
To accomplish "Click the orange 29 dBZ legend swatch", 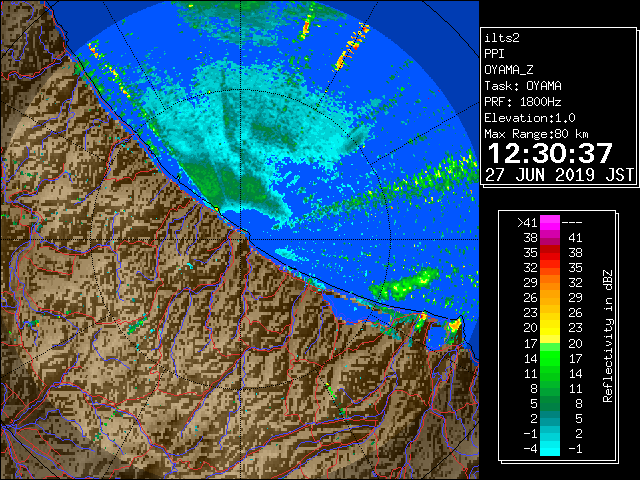I will pyautogui.click(x=550, y=282).
